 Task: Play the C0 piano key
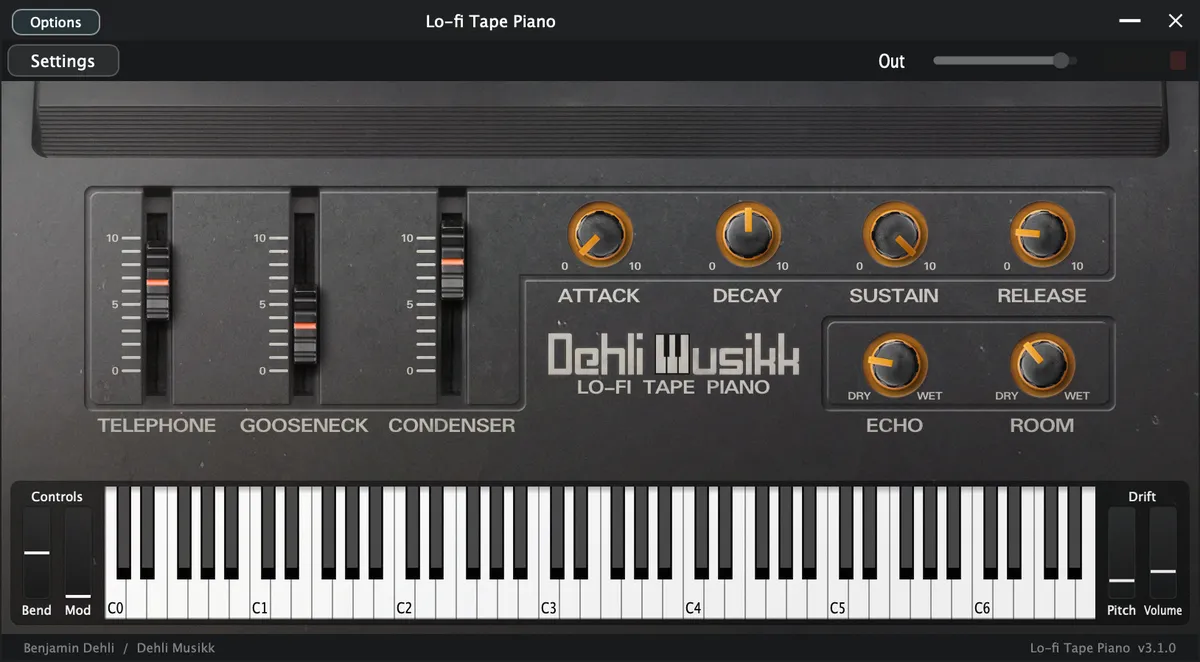click(x=116, y=600)
